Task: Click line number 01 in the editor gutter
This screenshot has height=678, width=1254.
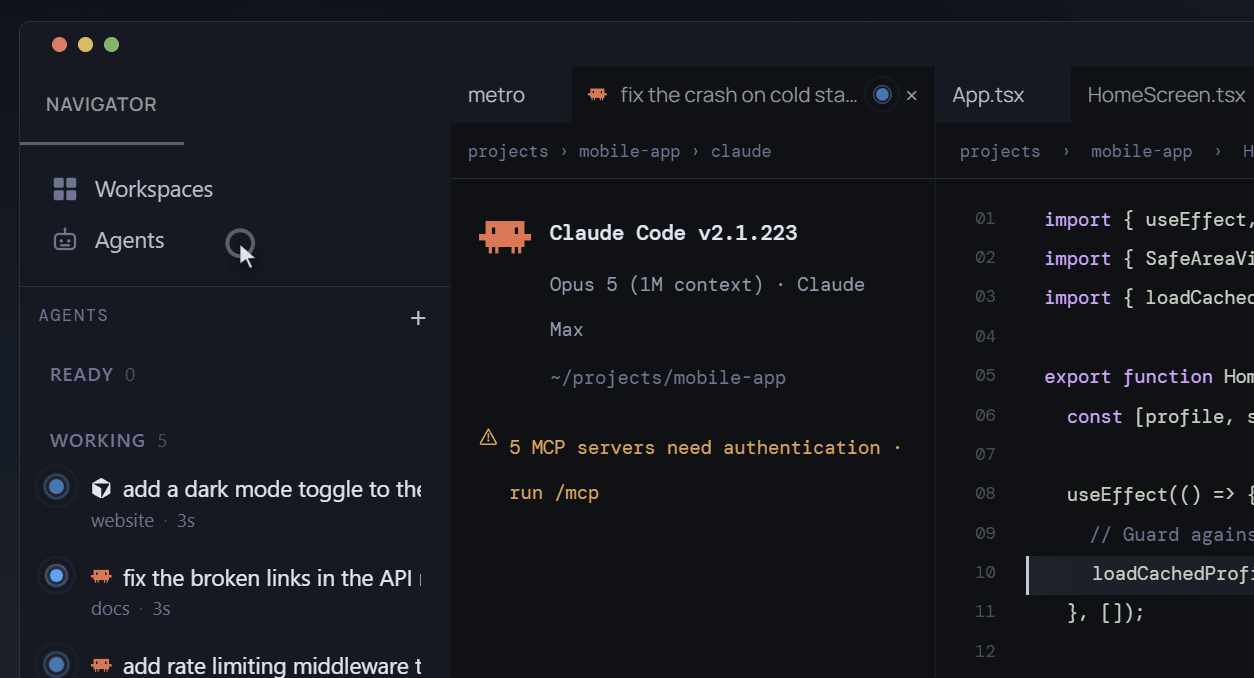Action: point(985,219)
